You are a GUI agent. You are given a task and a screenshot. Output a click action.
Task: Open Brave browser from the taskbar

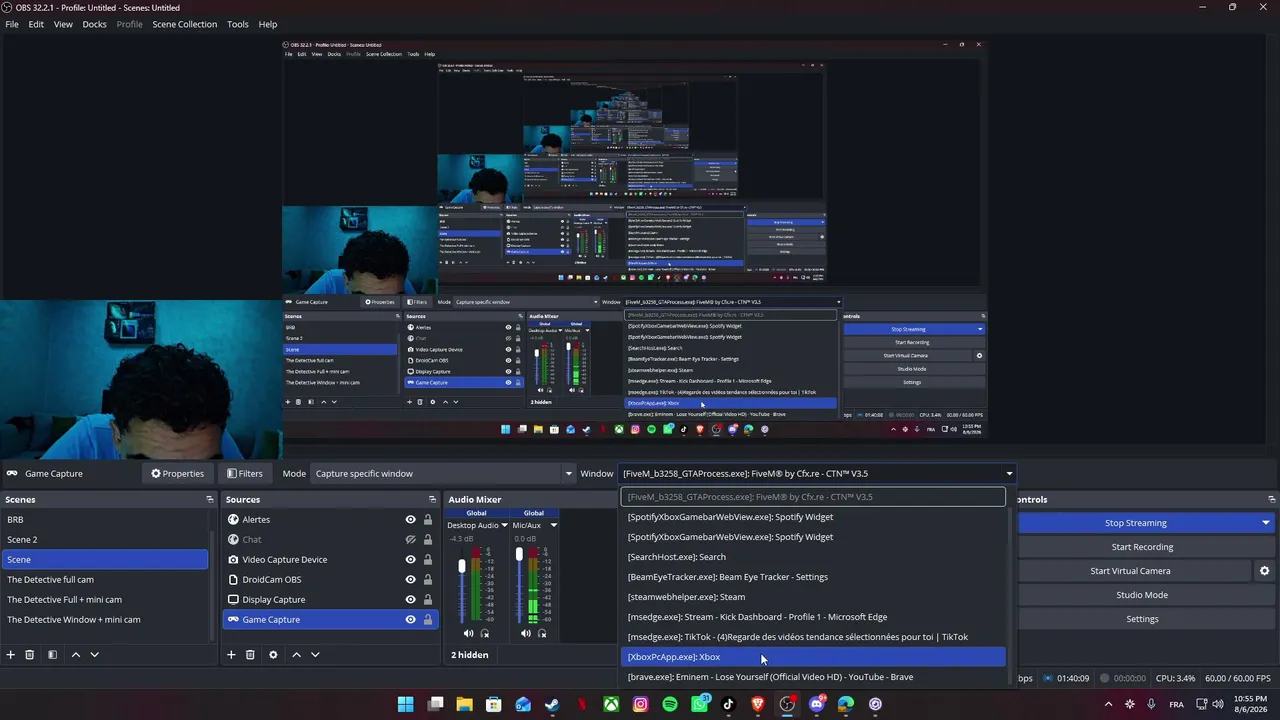pyautogui.click(x=758, y=704)
